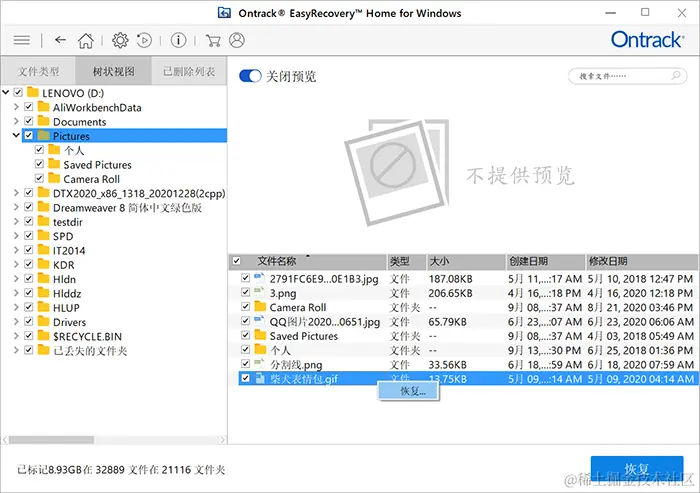The image size is (700, 493).
Task: Select the 个人 folder in the tree
Action: 74,150
